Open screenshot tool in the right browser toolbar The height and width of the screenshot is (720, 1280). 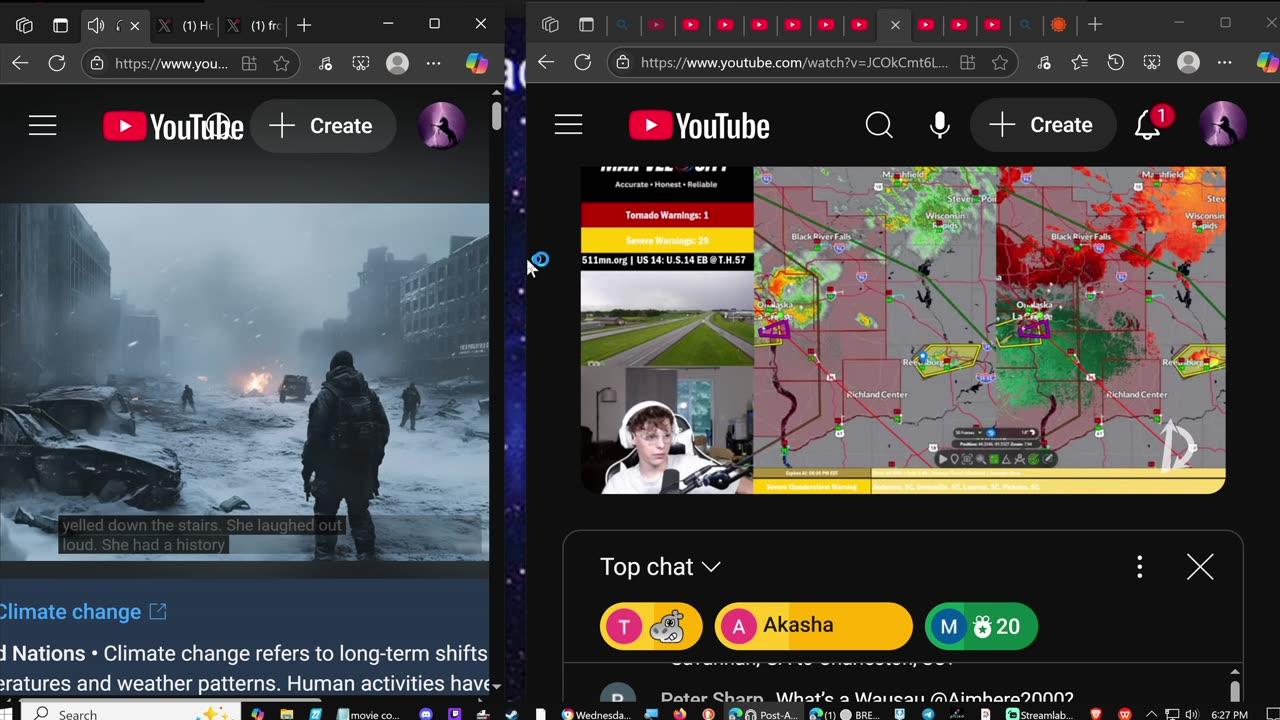point(1151,62)
